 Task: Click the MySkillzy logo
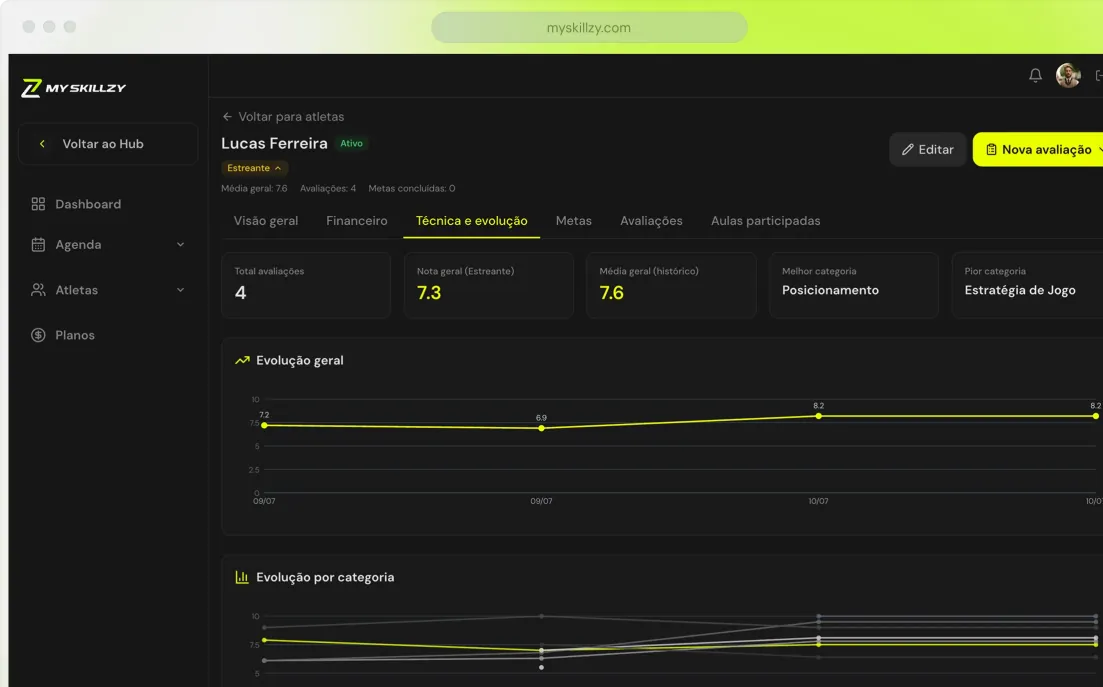tap(73, 88)
